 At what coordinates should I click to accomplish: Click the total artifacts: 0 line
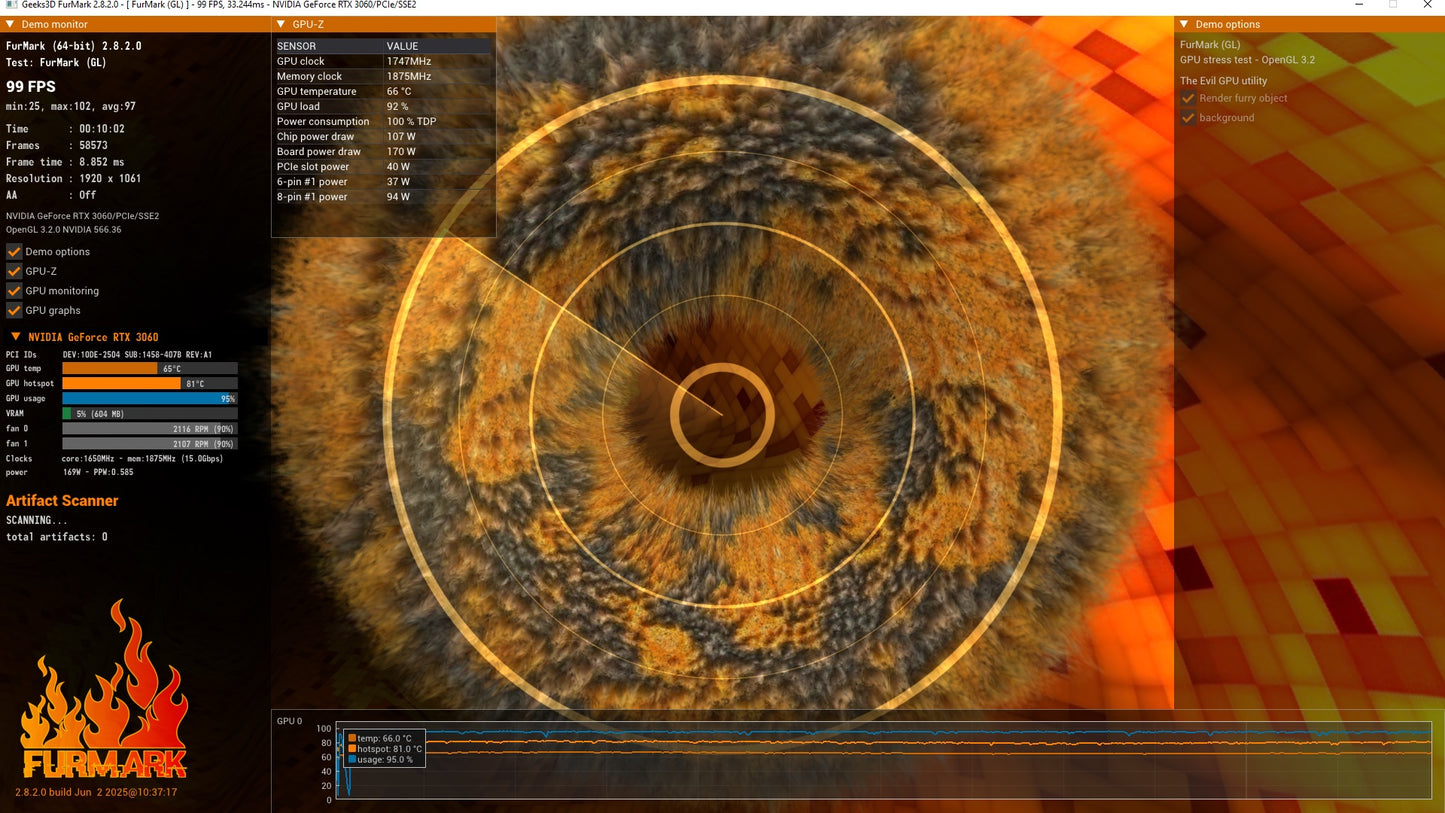(x=57, y=537)
